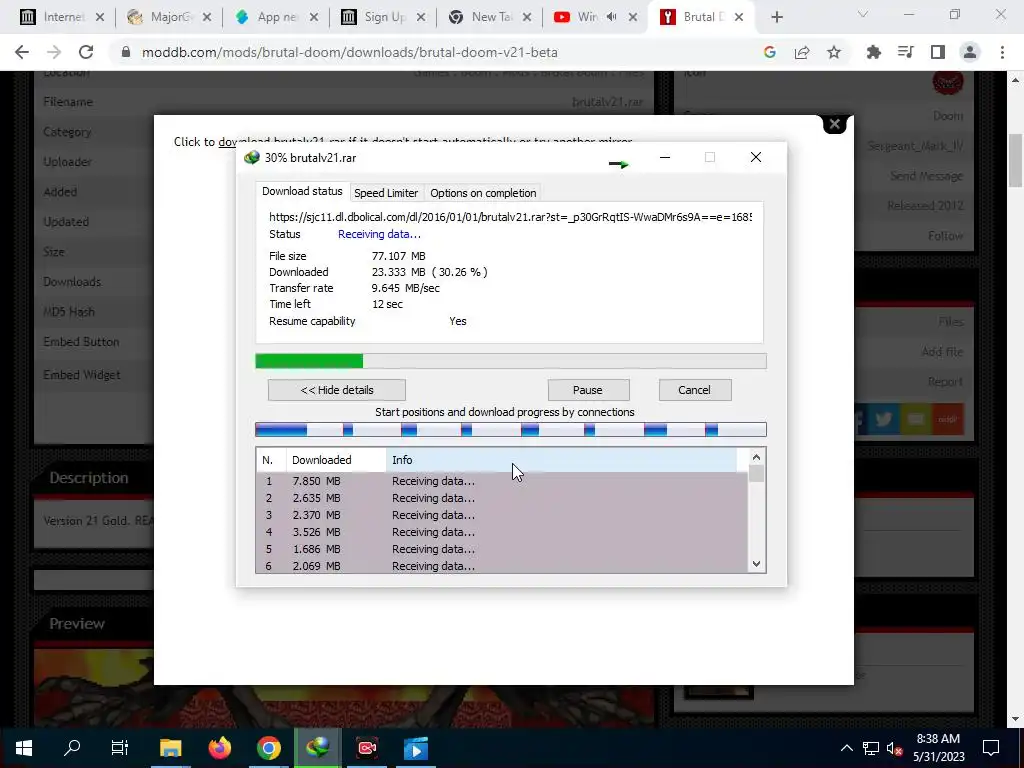Select connection row with 2.069 MB
The height and width of the screenshot is (768, 1024).
coord(502,566)
